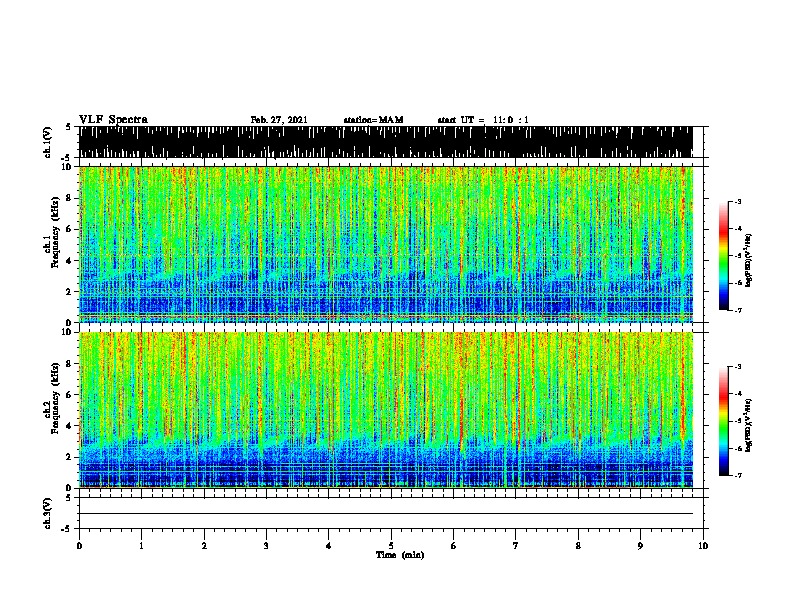
Task: Click time axis tick label '3'
Action: pos(266,546)
